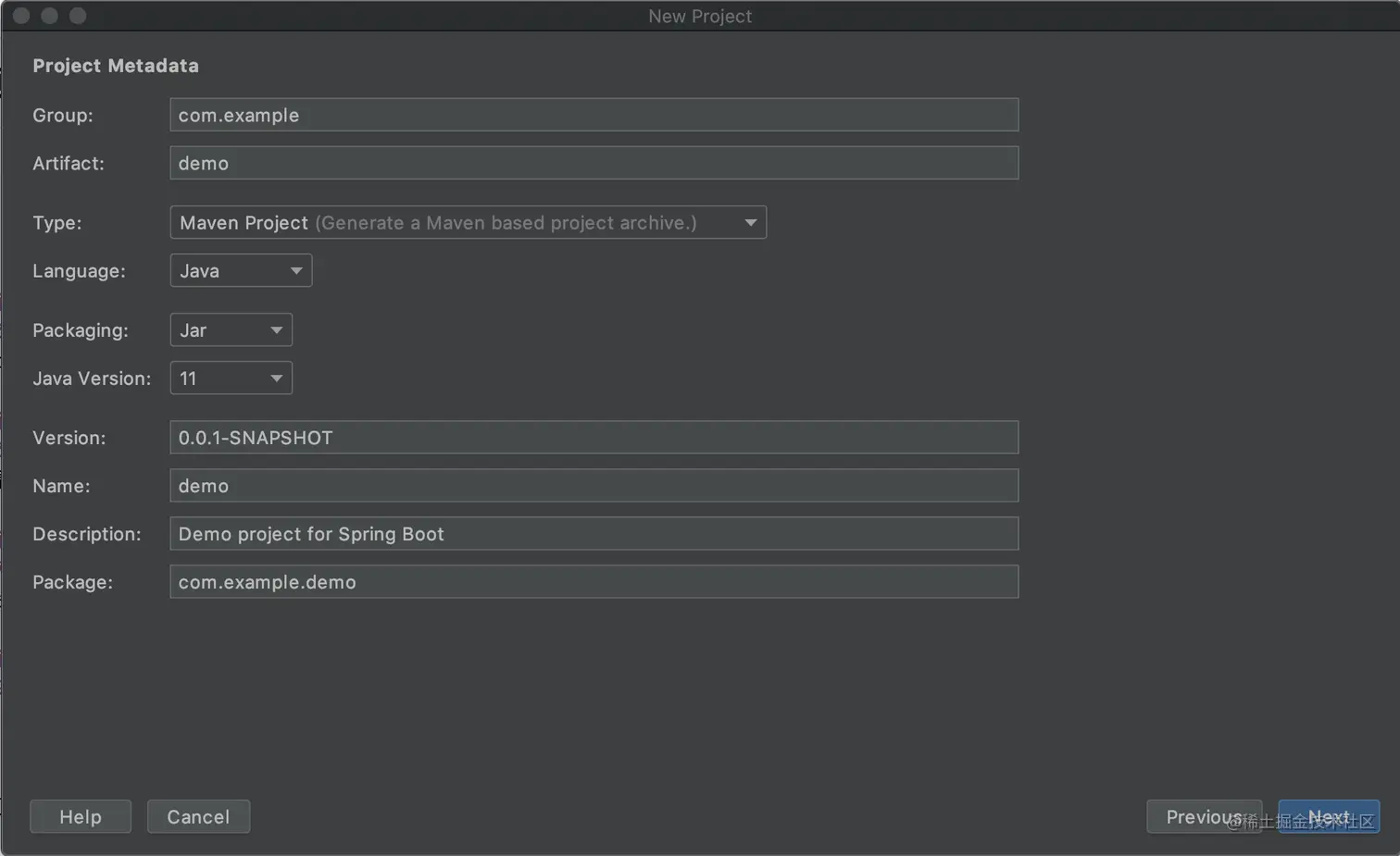Viewport: 1400px width, 856px height.
Task: Proceed by clicking the Next button
Action: 1329,817
